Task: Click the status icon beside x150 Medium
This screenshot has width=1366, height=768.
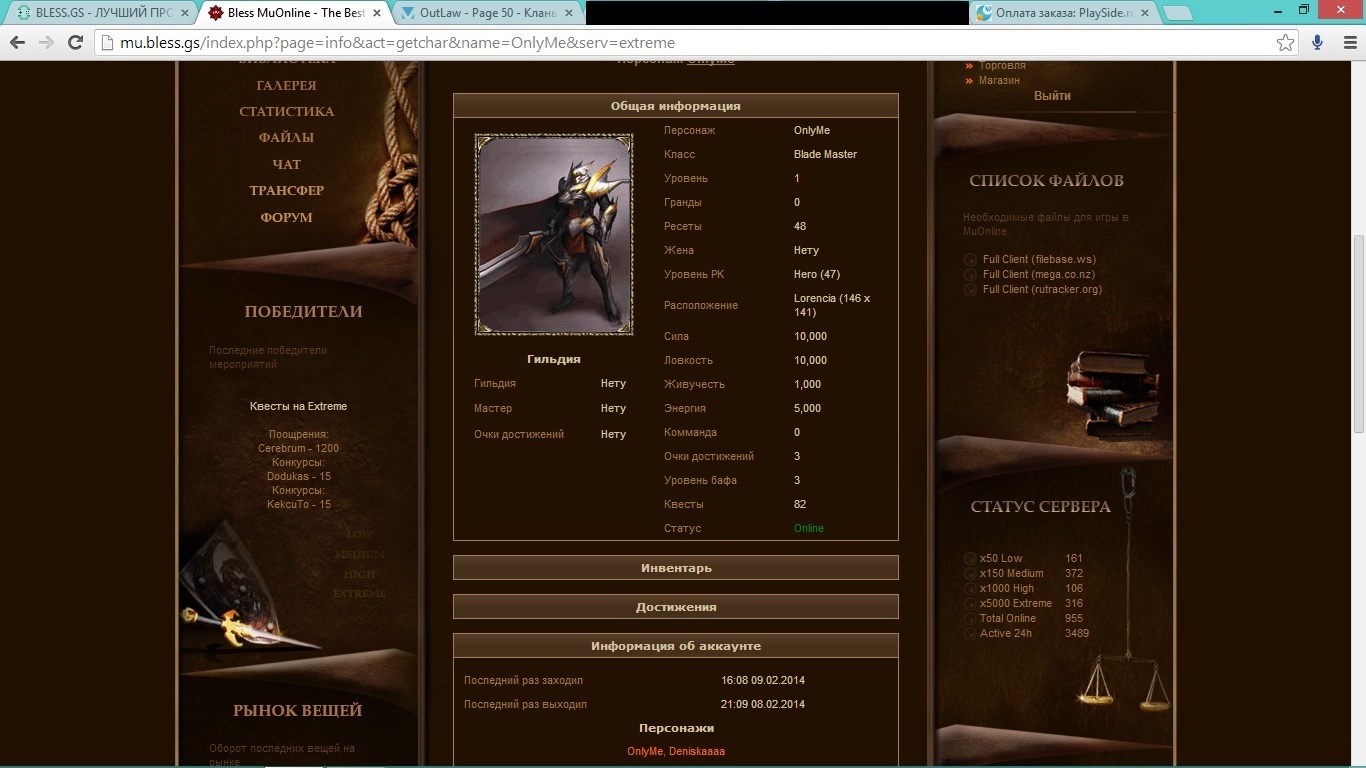Action: click(970, 574)
